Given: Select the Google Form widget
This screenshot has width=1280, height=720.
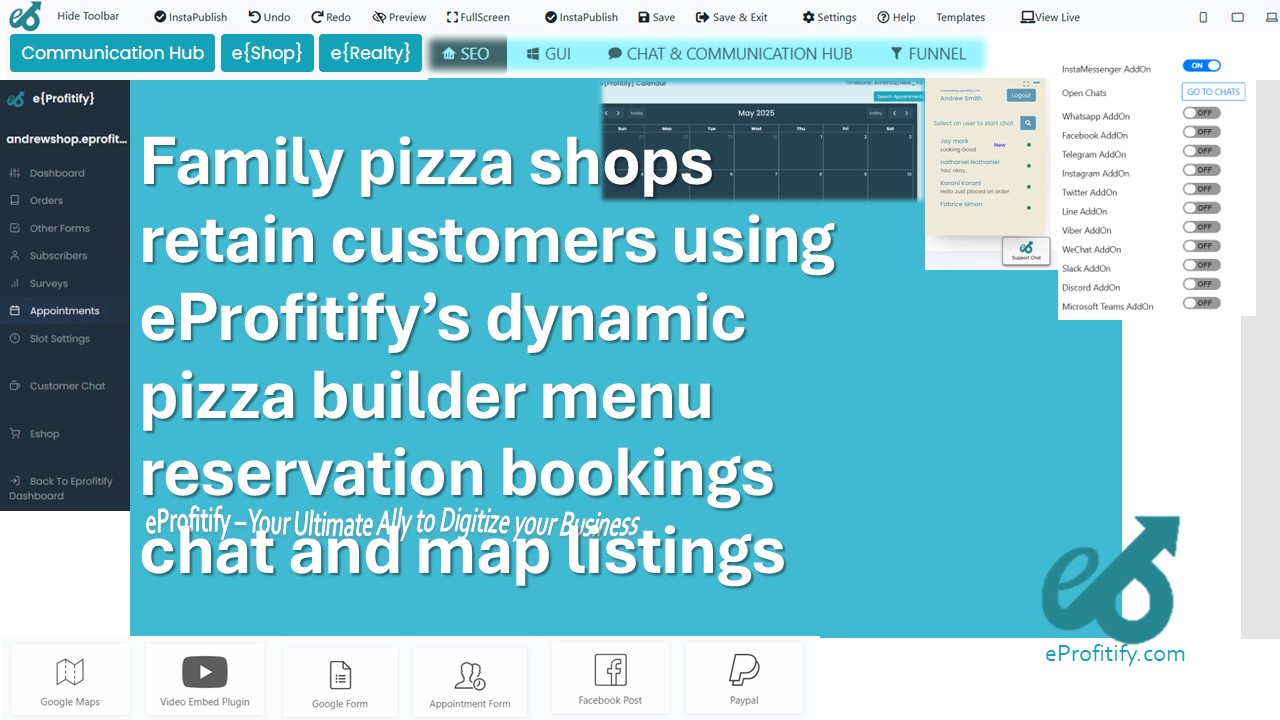Looking at the screenshot, I should tap(340, 683).
